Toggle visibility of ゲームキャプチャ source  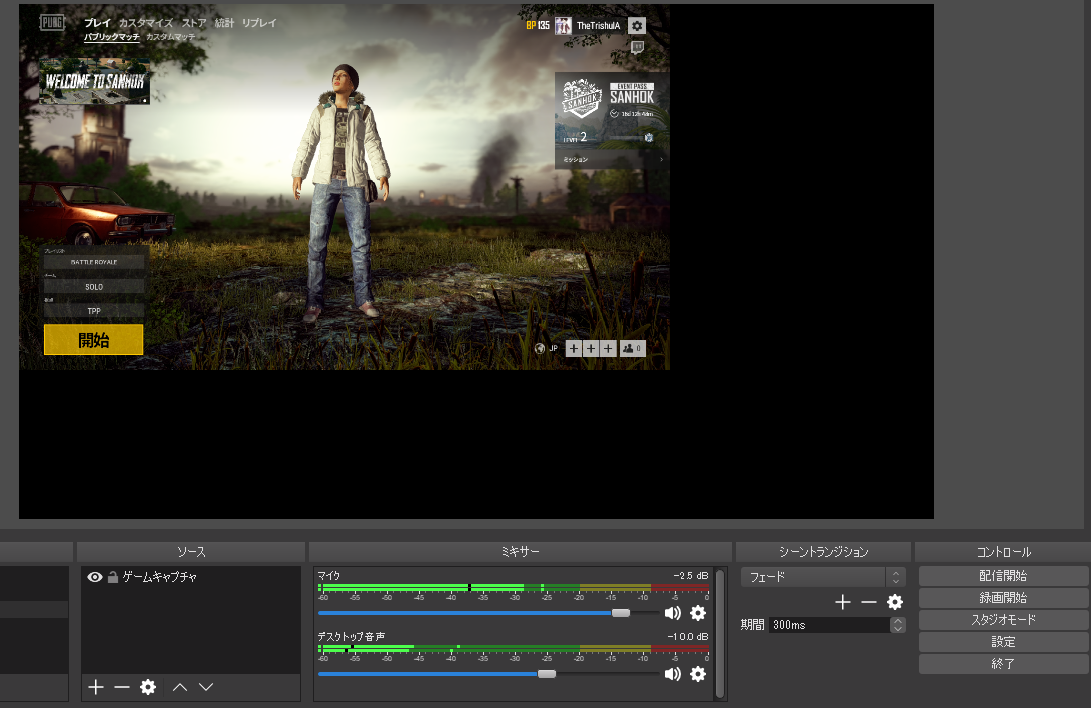click(95, 577)
